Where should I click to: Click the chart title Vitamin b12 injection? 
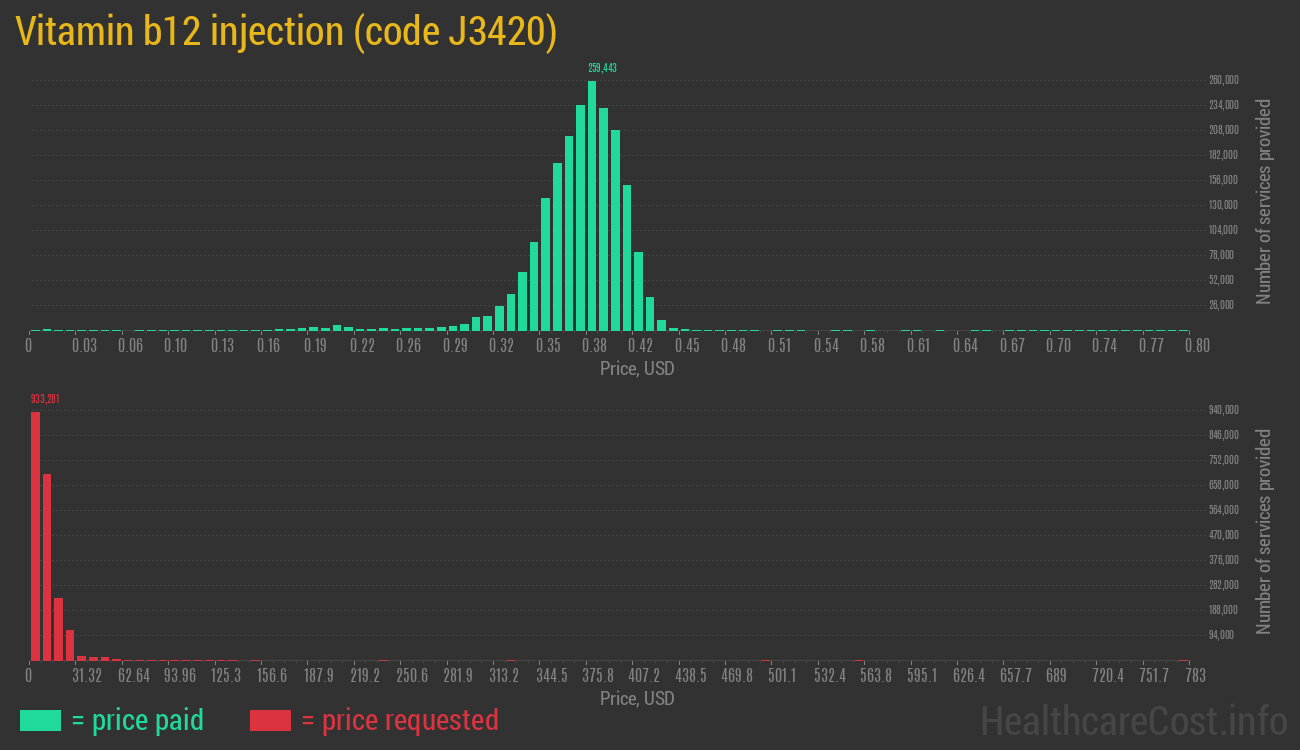(x=286, y=32)
